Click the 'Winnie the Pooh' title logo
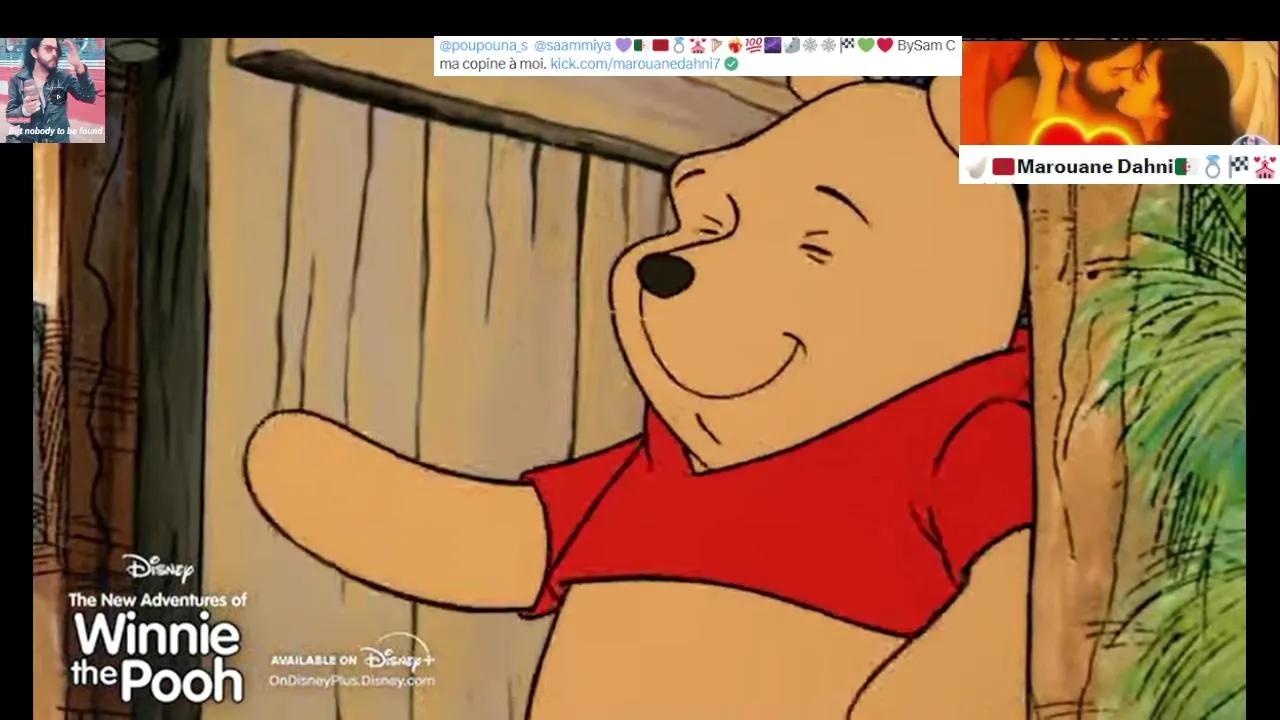This screenshot has height=720, width=1280. pos(157,659)
